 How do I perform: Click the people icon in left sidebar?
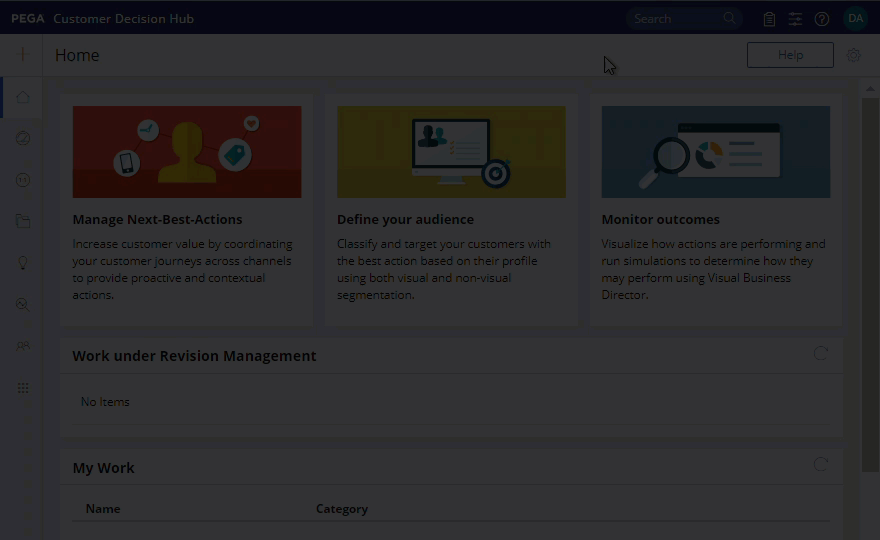click(x=23, y=346)
